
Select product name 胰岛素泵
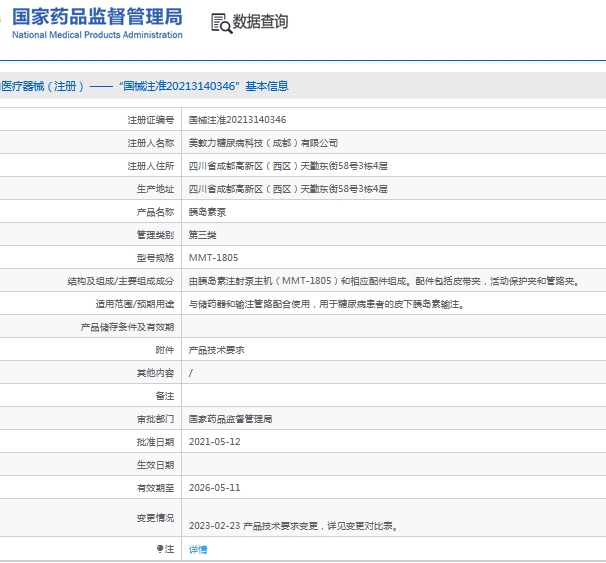pos(207,212)
